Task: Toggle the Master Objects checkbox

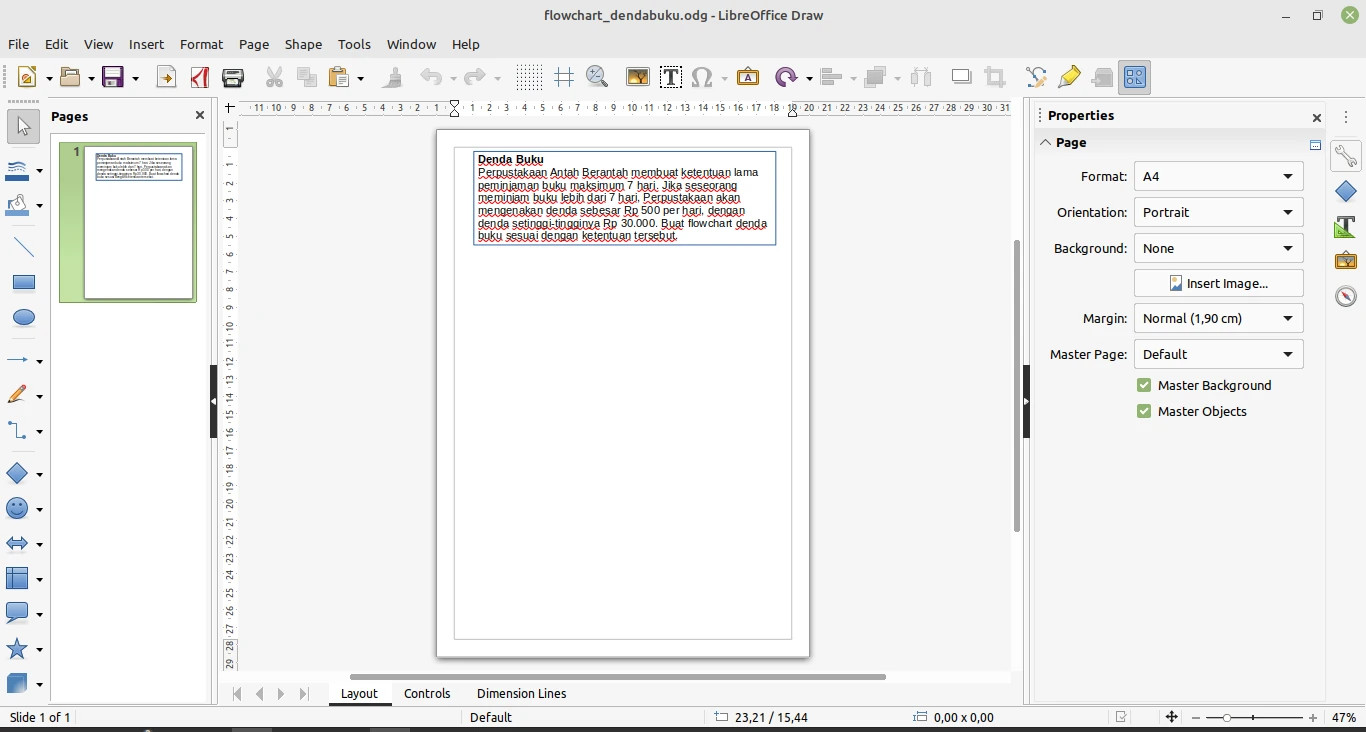Action: coord(1144,411)
